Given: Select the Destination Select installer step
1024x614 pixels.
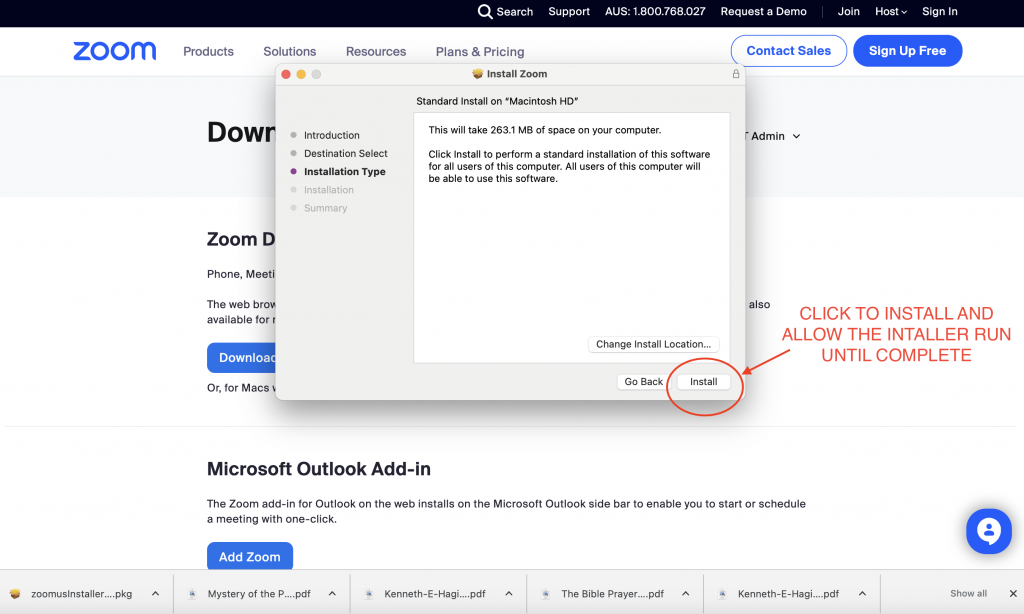Looking at the screenshot, I should pyautogui.click(x=345, y=154).
